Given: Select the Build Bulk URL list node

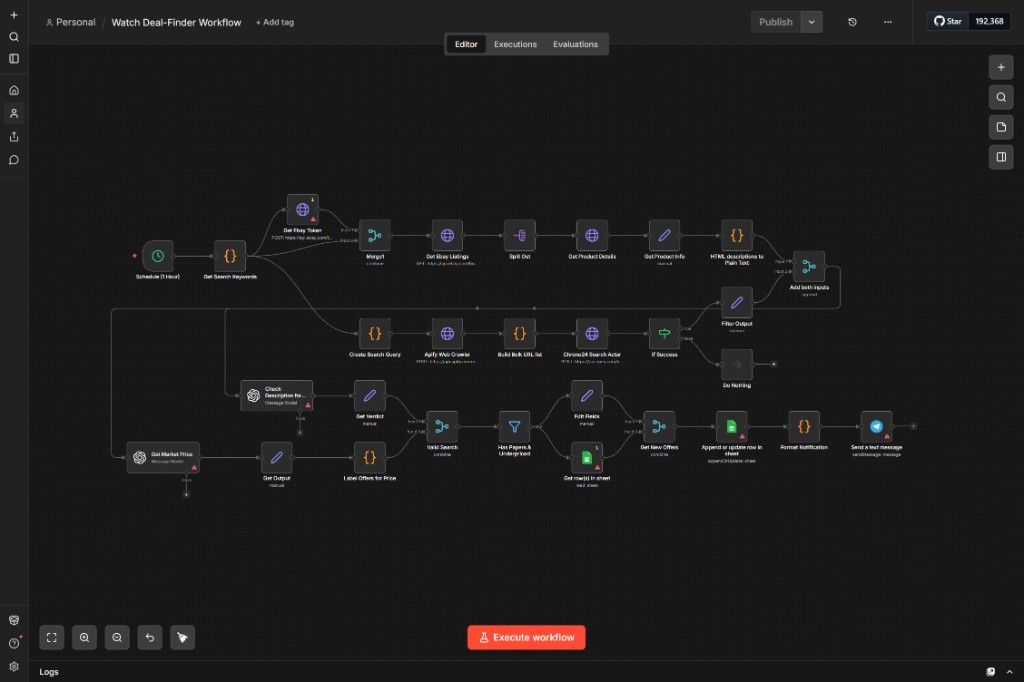Looking at the screenshot, I should point(520,333).
